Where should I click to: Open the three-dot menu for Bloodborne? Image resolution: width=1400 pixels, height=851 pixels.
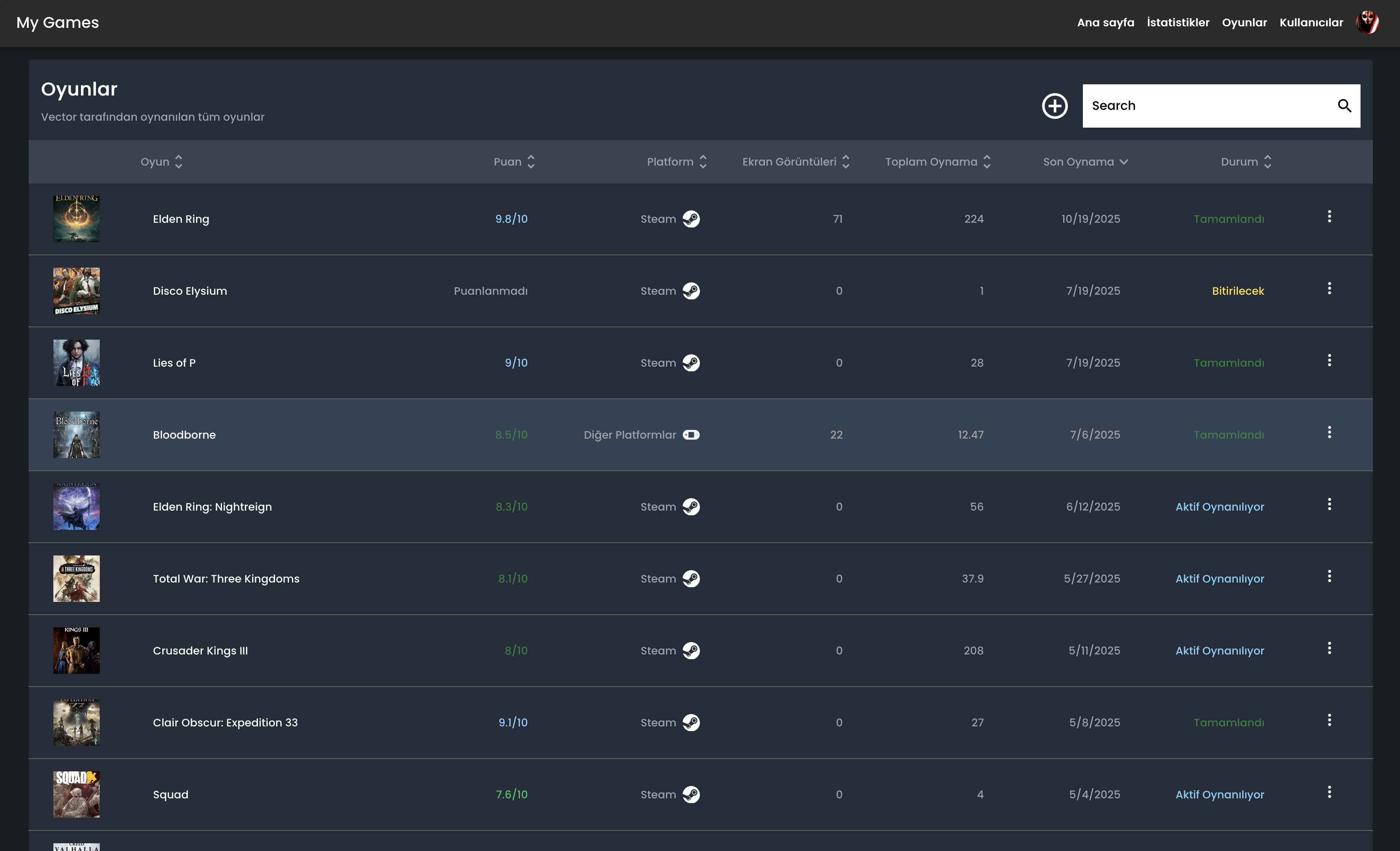coord(1329,432)
